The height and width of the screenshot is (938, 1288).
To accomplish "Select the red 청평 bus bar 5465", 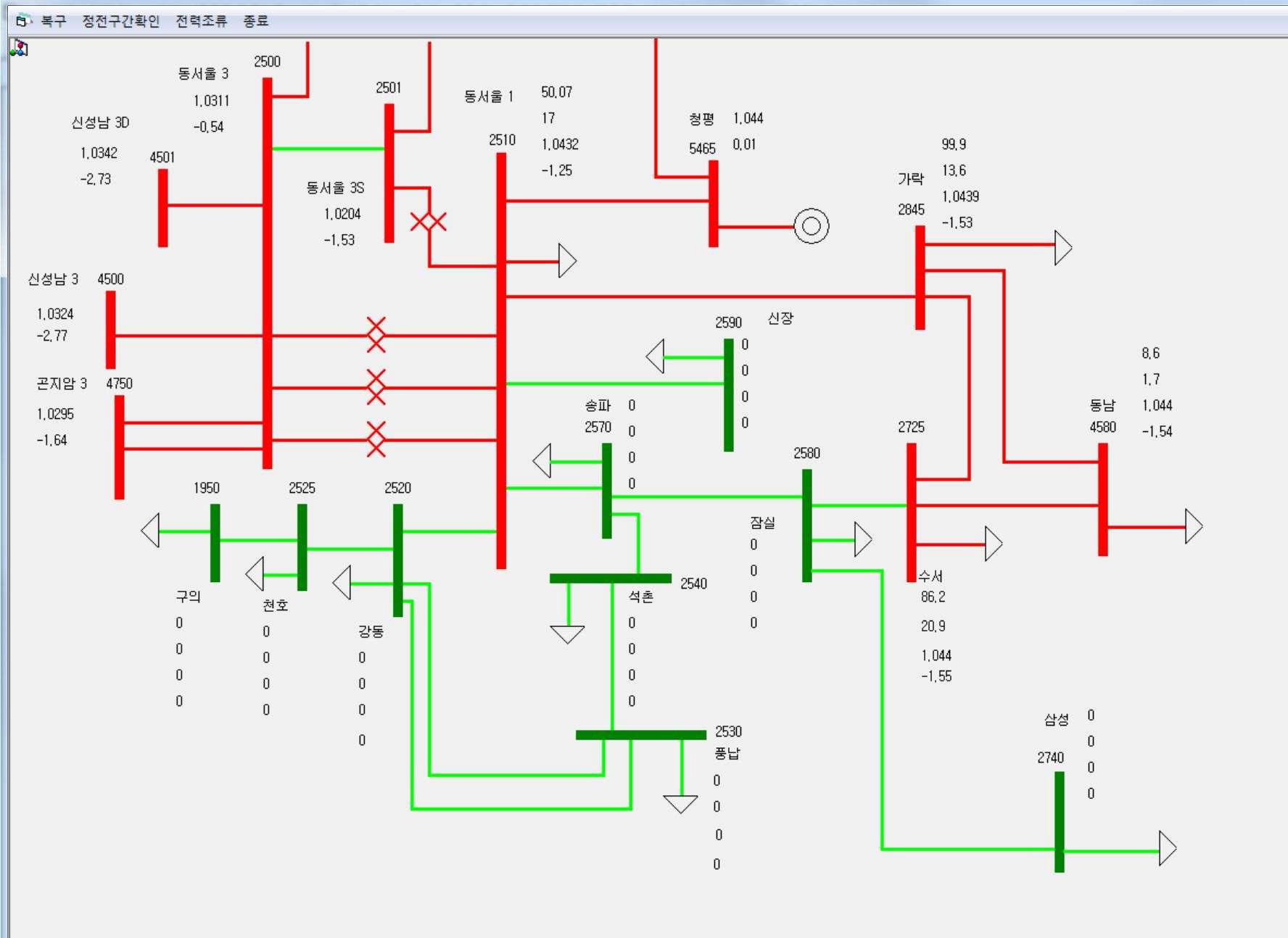I will click(714, 204).
